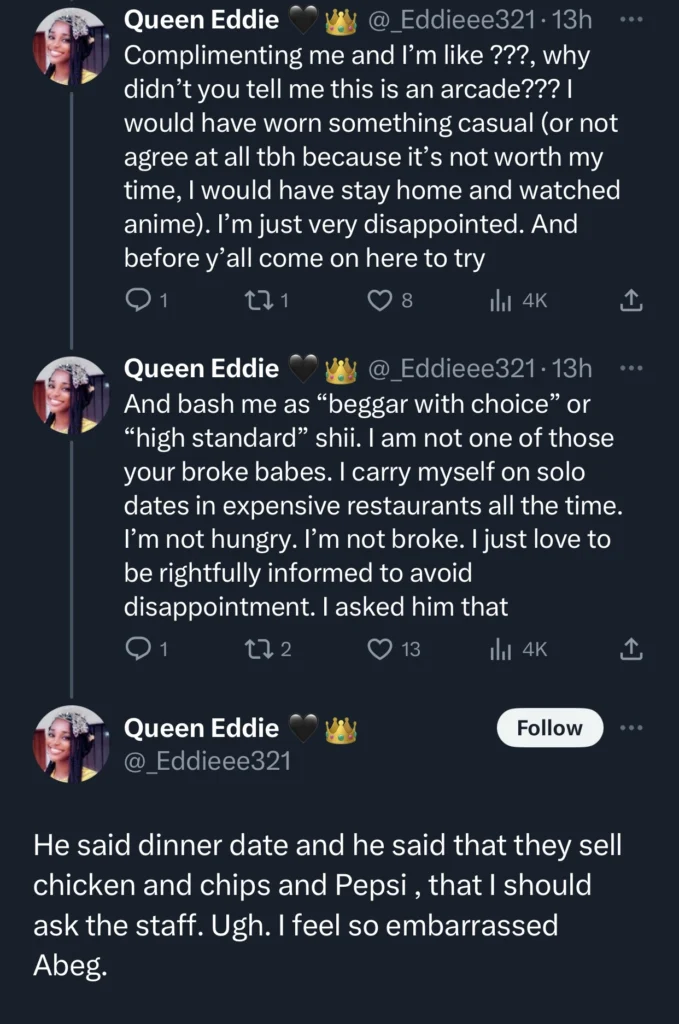Open share options on second tweet

[x=631, y=648]
